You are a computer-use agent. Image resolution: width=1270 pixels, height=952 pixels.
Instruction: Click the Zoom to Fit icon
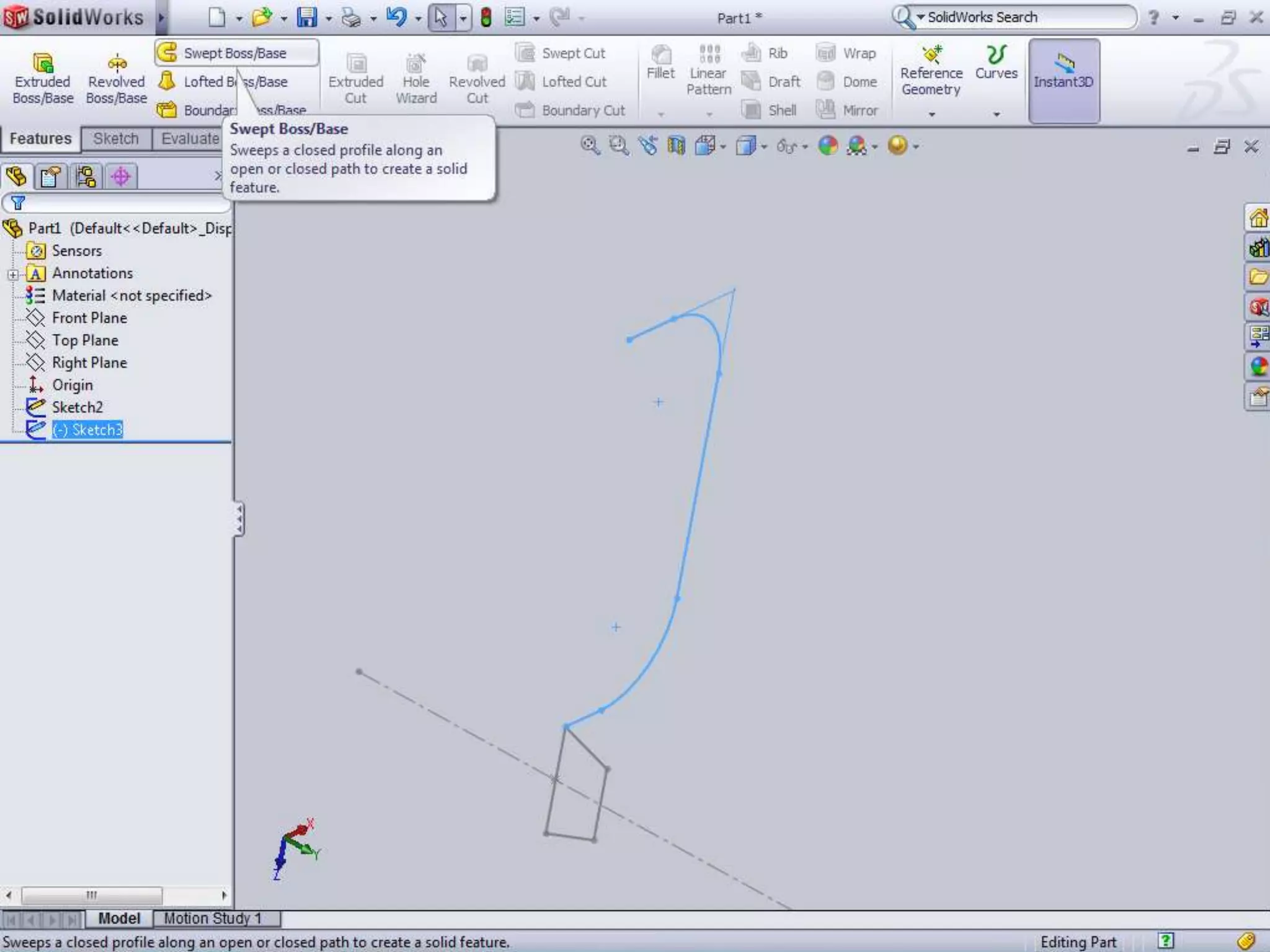[590, 146]
